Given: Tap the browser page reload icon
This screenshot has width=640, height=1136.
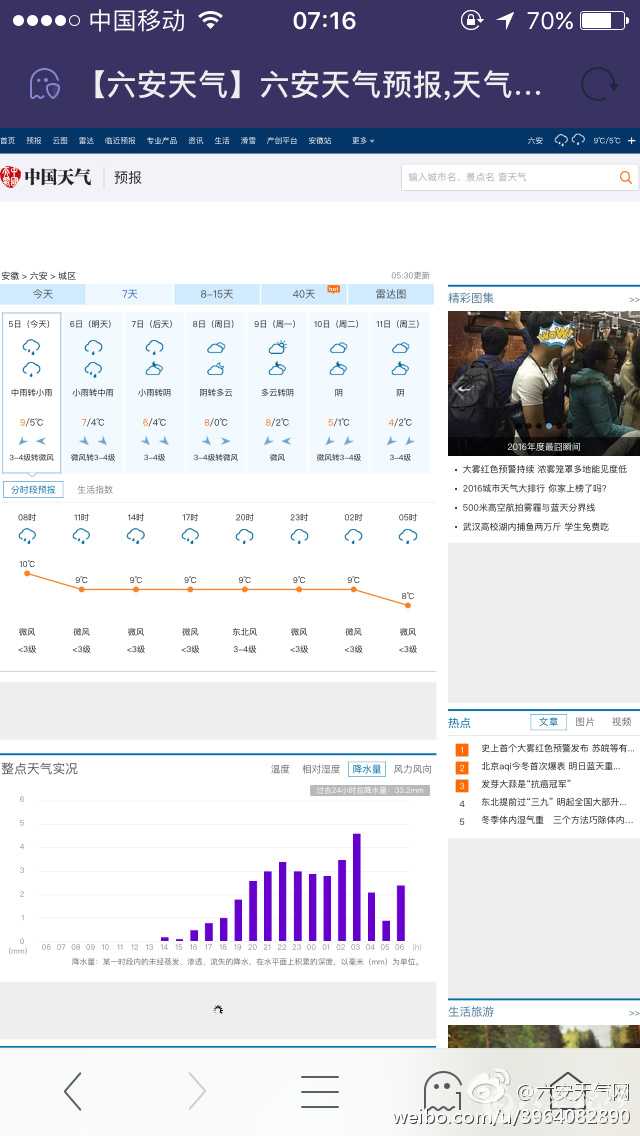Looking at the screenshot, I should 599,85.
